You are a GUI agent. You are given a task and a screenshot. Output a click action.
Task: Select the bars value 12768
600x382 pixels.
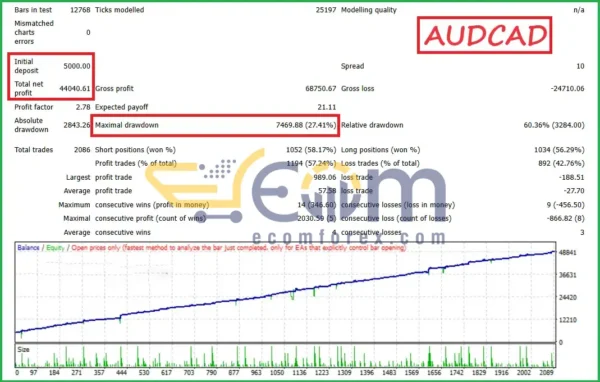pos(80,10)
